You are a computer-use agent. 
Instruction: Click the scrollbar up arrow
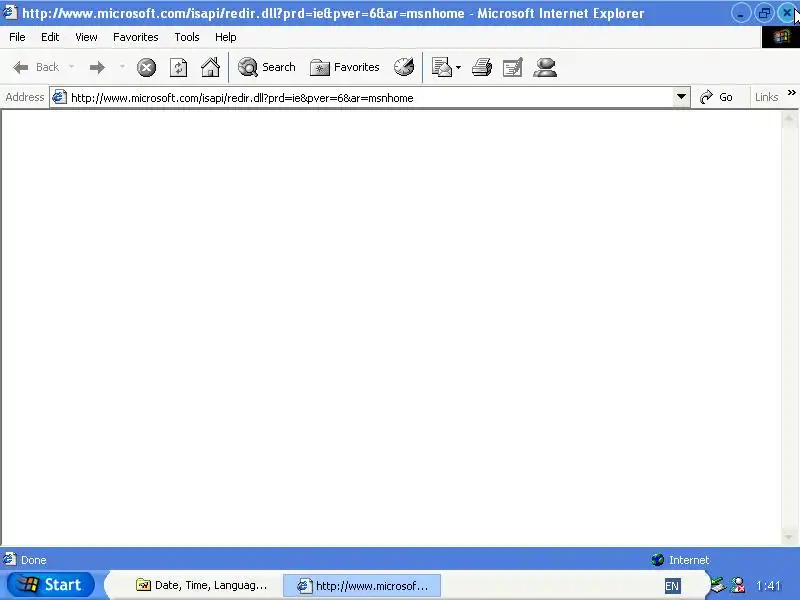pyautogui.click(x=789, y=118)
